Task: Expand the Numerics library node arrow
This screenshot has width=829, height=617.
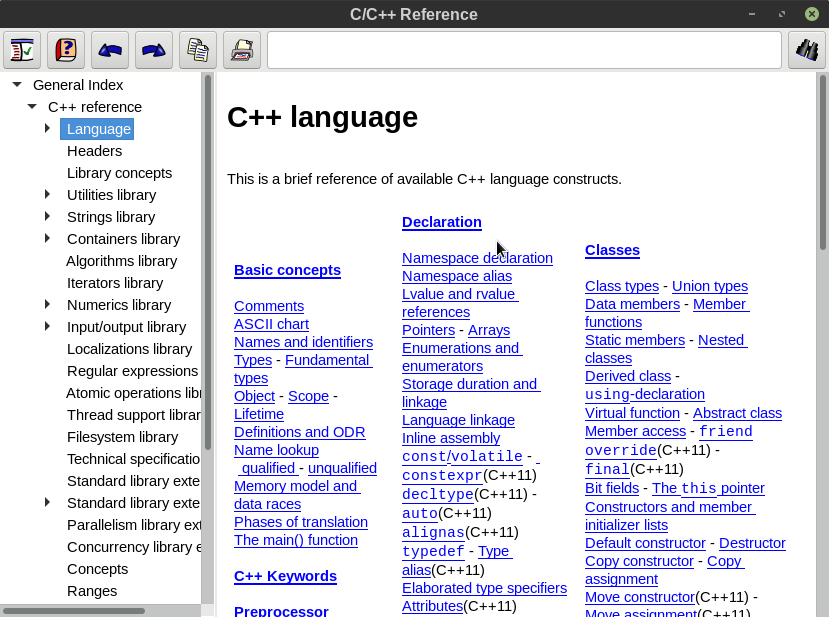Action: click(x=47, y=305)
